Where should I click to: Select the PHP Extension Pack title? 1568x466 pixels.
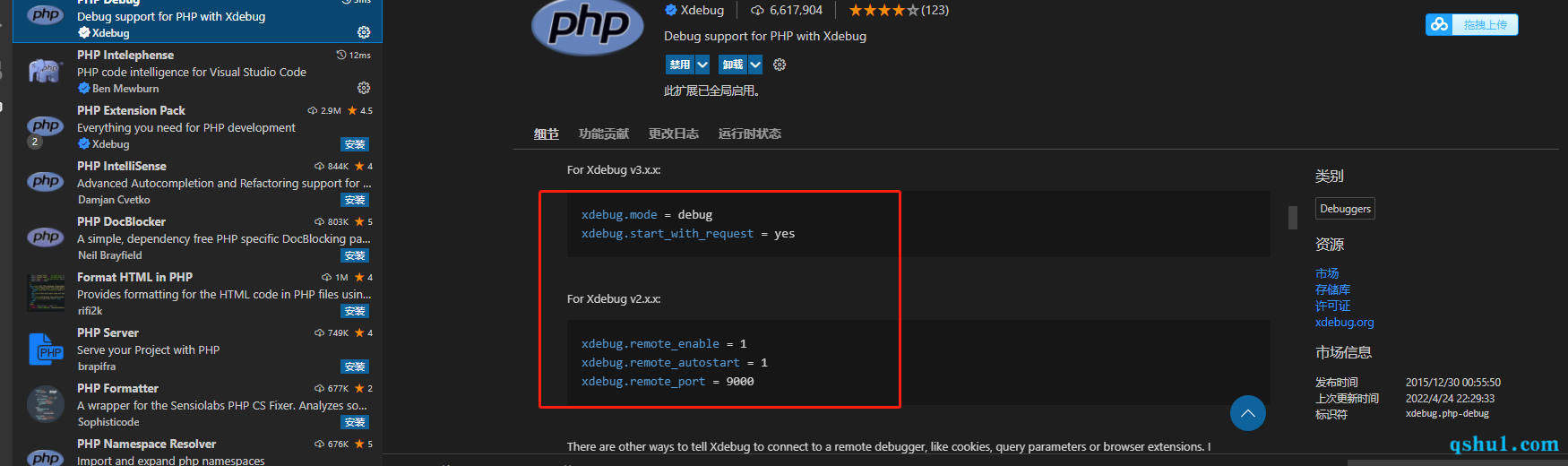pos(131,110)
